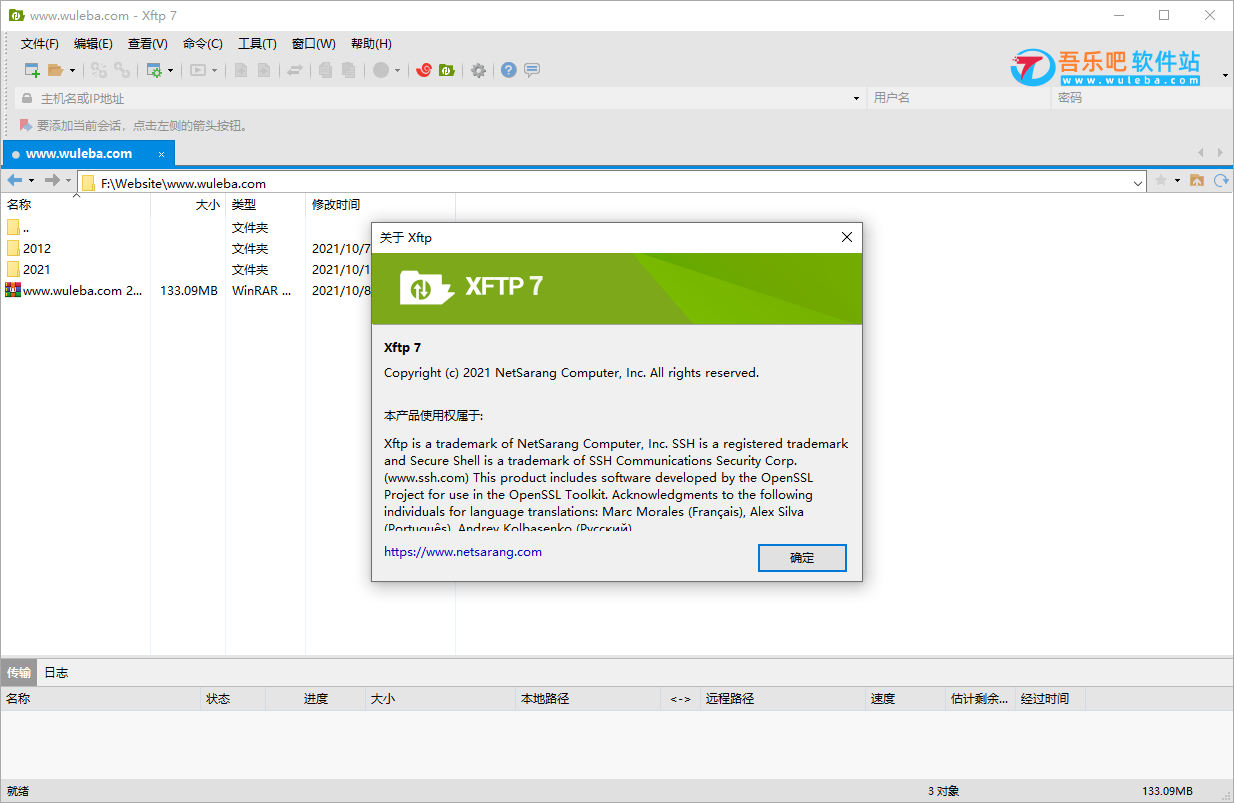
Task: Expand the Open session dropdown arrow
Action: pos(72,70)
